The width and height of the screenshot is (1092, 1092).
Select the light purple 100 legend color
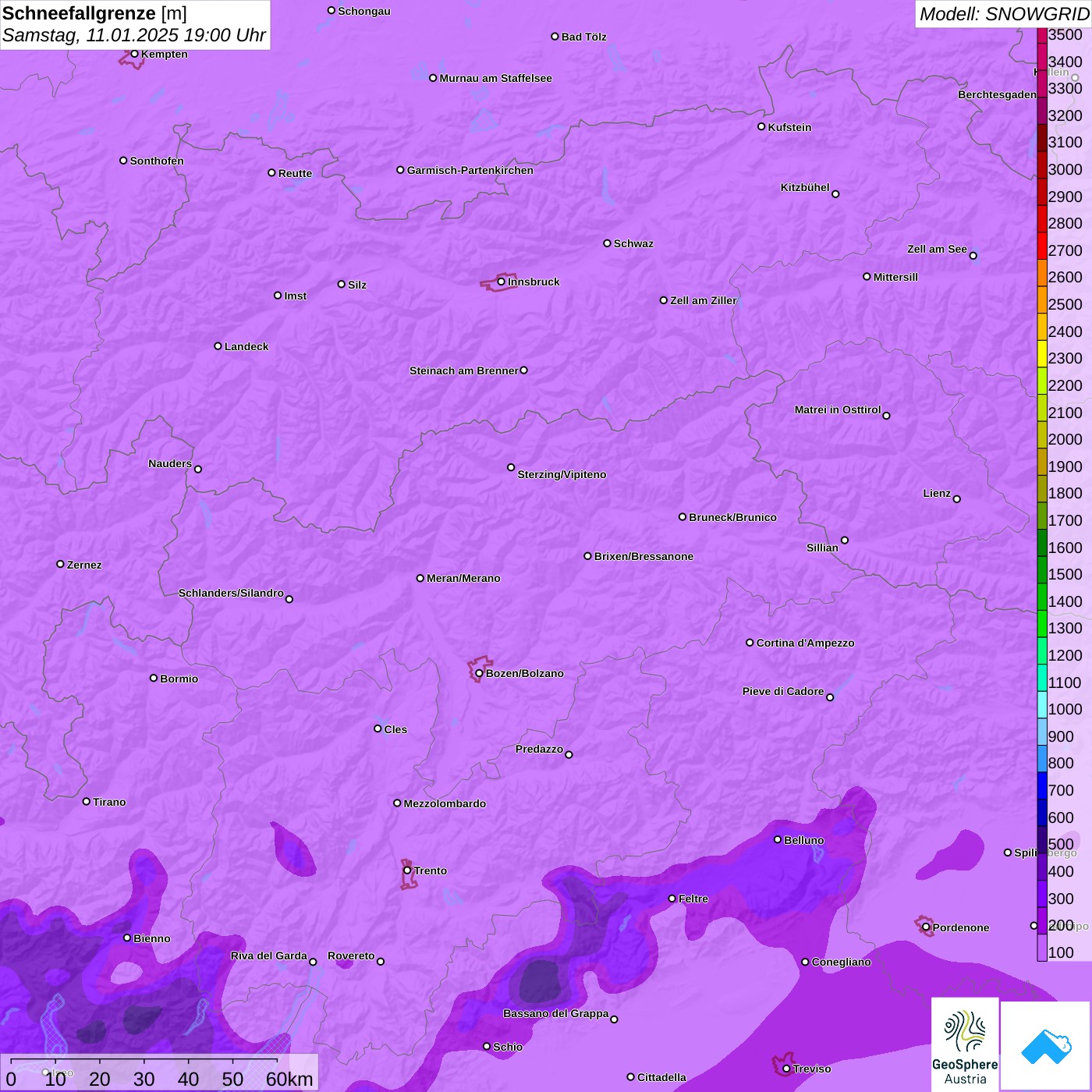(x=1042, y=948)
